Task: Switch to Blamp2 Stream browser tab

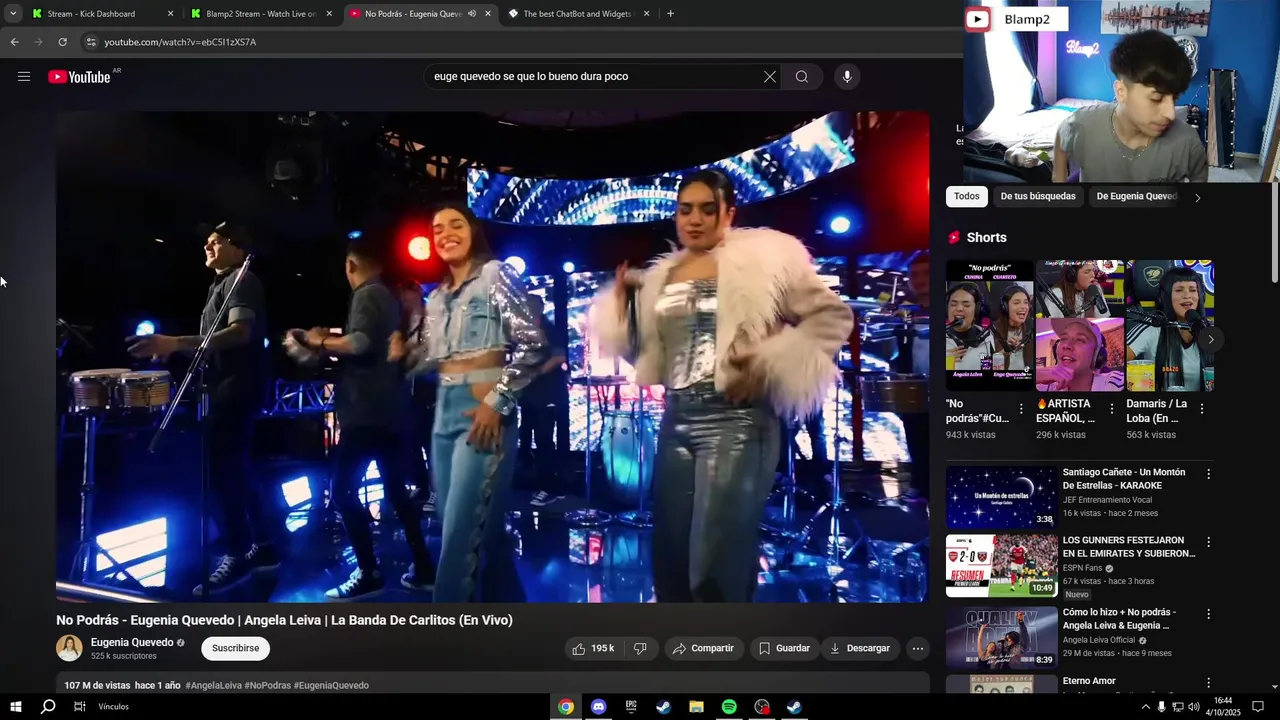Action: click(x=261, y=14)
